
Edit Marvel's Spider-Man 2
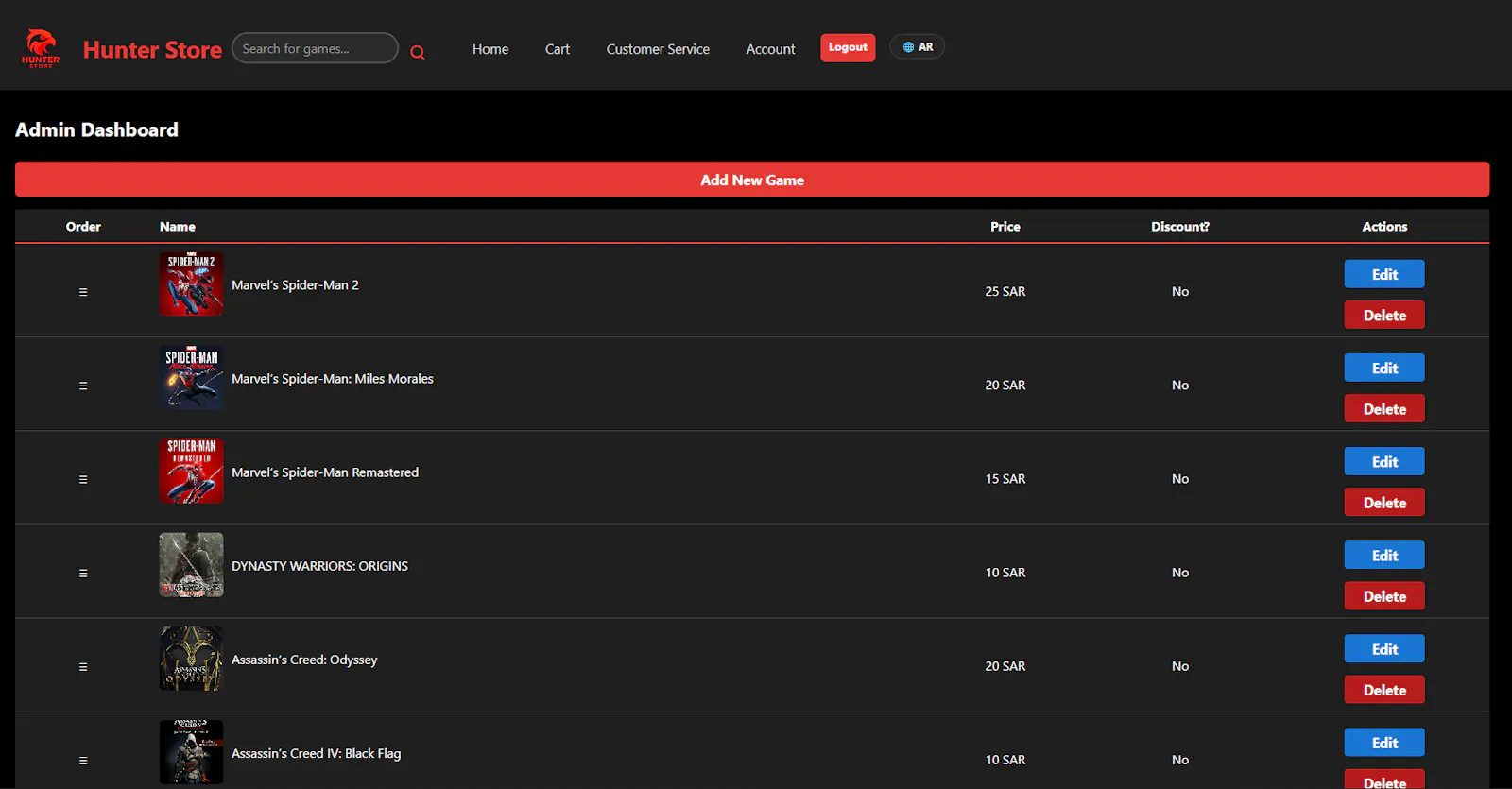(1384, 274)
